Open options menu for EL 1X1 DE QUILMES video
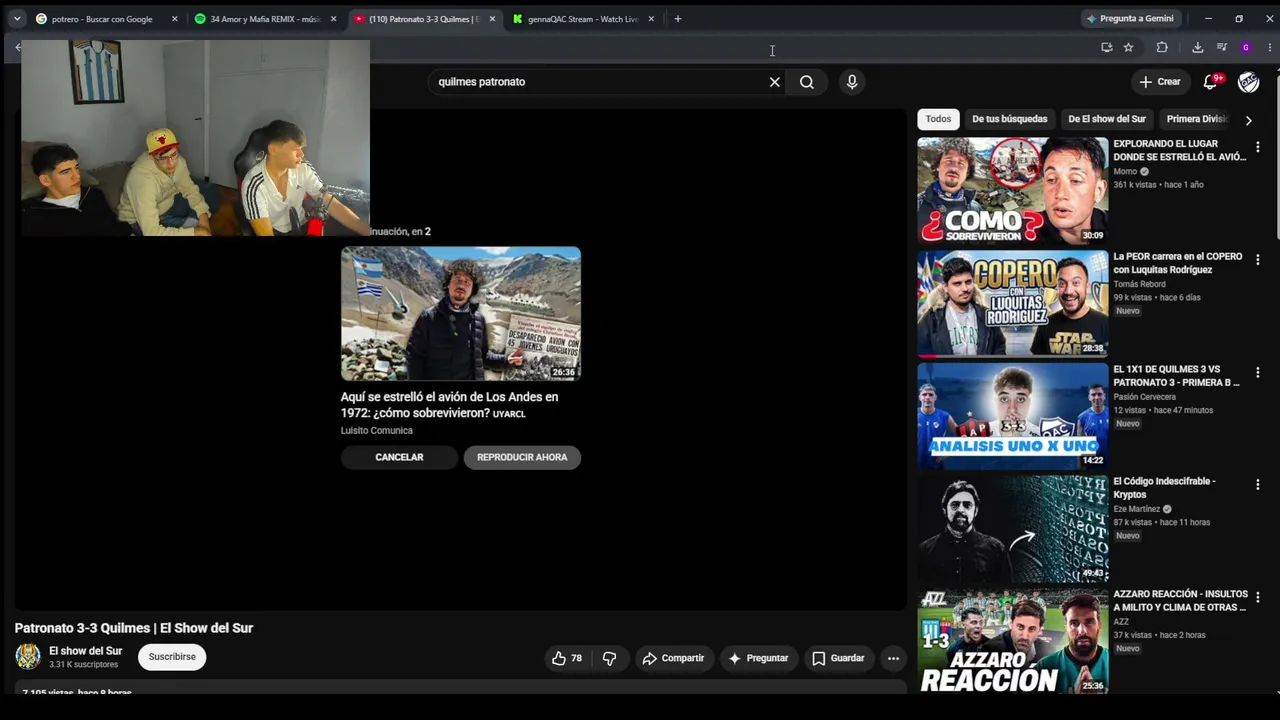Image resolution: width=1280 pixels, height=720 pixels. point(1258,372)
